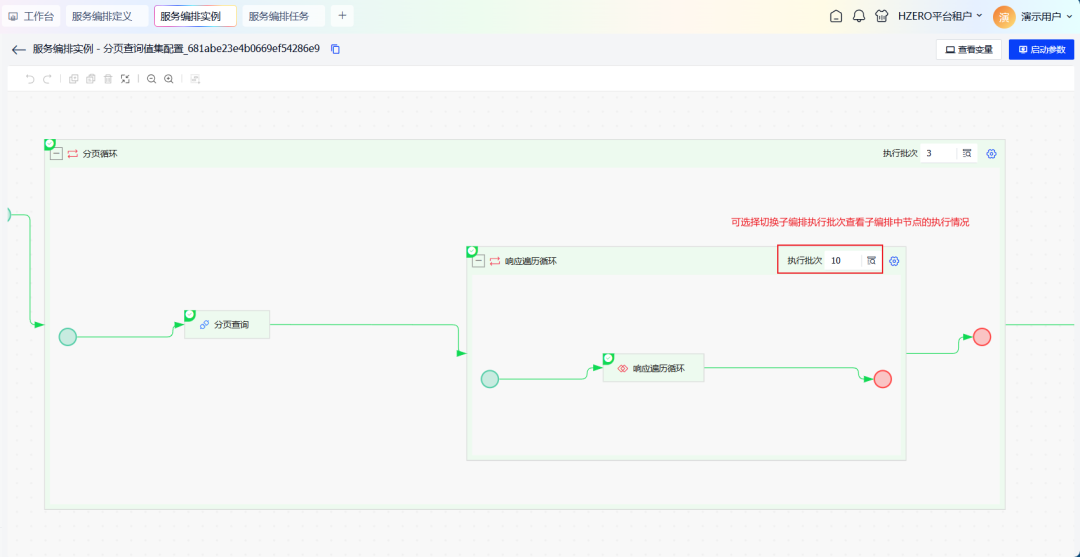The image size is (1080, 557).
Task: Open settings gear of 响应遍历循环 container
Action: coord(894,261)
